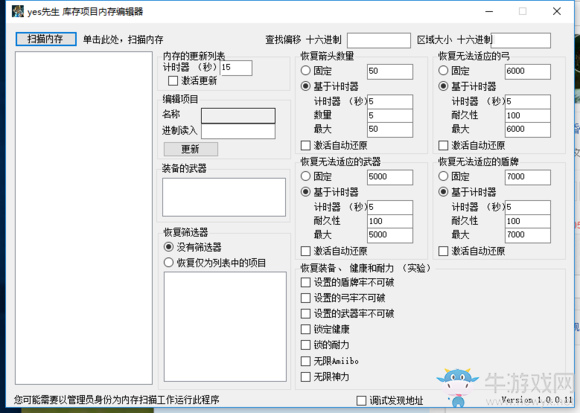Close the memory editor window
The height and width of the screenshot is (413, 580).
pos(557,11)
